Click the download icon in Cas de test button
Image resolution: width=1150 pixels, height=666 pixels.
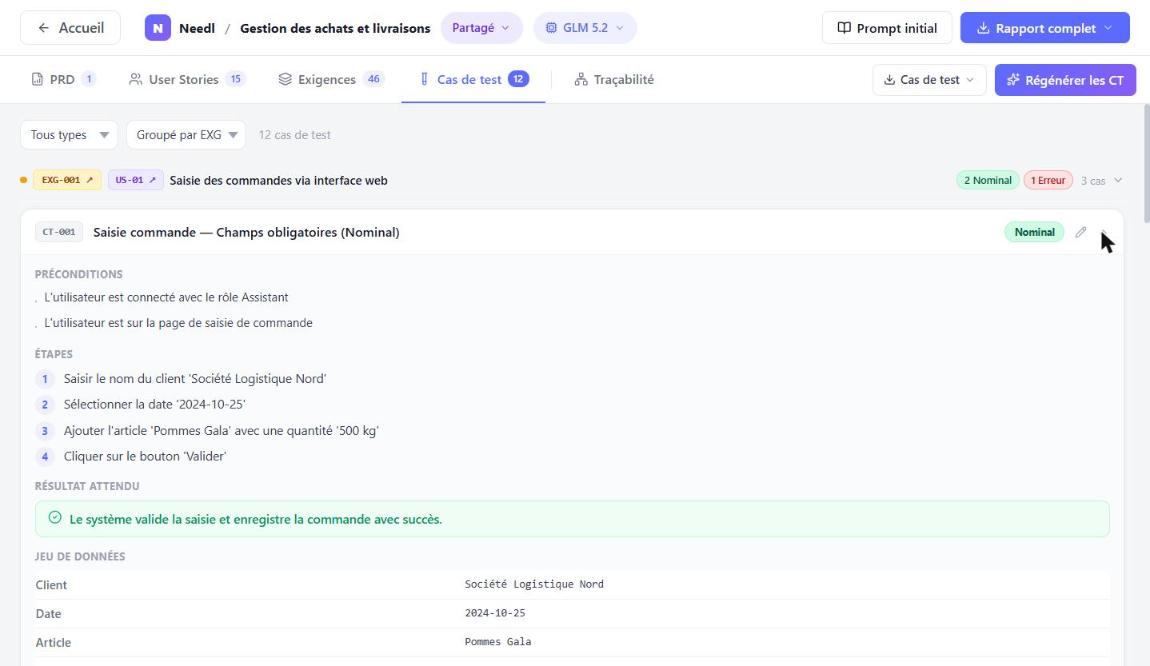click(x=889, y=80)
